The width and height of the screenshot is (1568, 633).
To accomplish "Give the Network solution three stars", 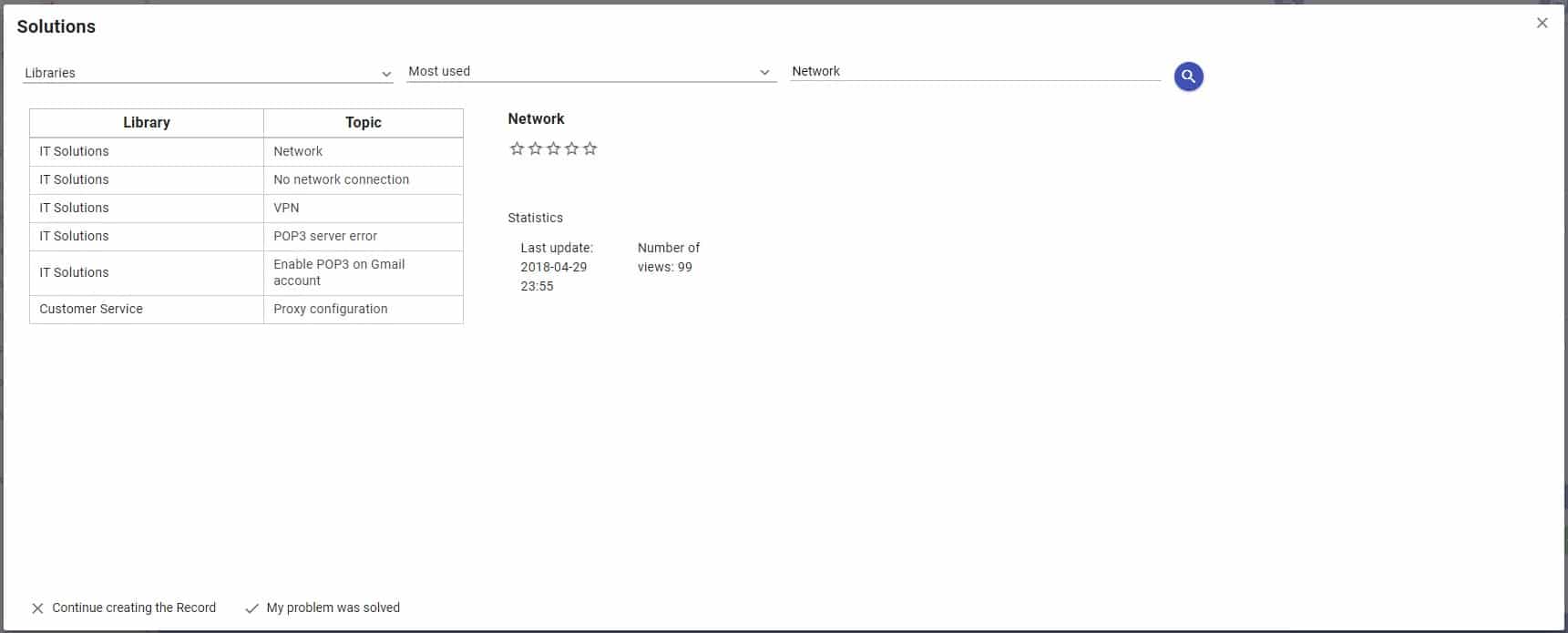I will click(x=553, y=148).
